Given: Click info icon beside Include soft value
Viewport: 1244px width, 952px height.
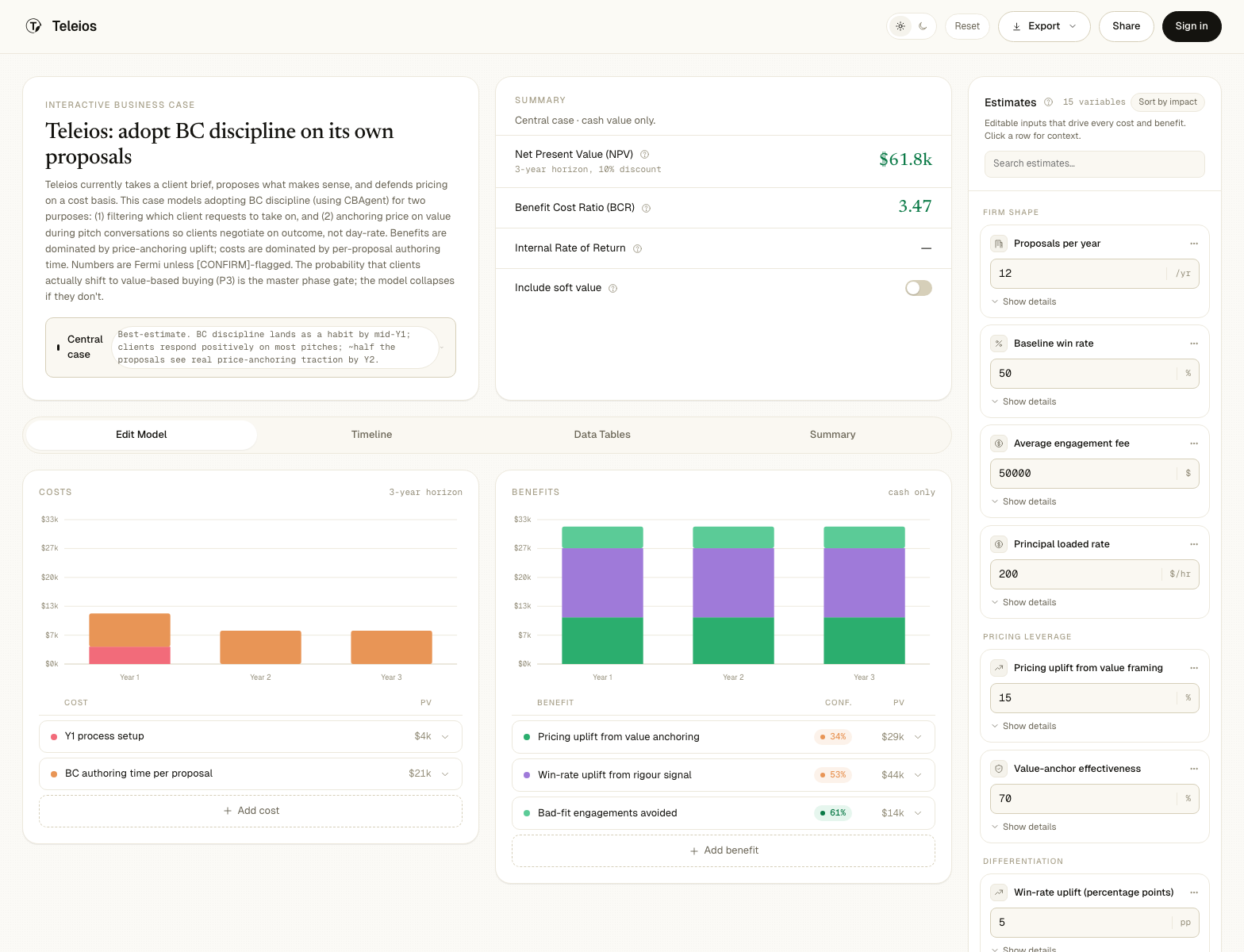Looking at the screenshot, I should [612, 289].
